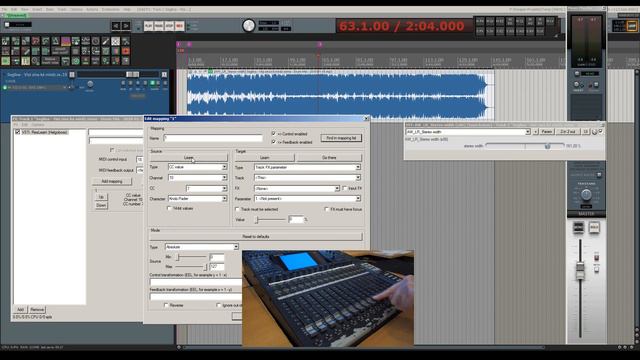Check FX must have focus option
The height and width of the screenshot is (360, 640).
[327, 209]
